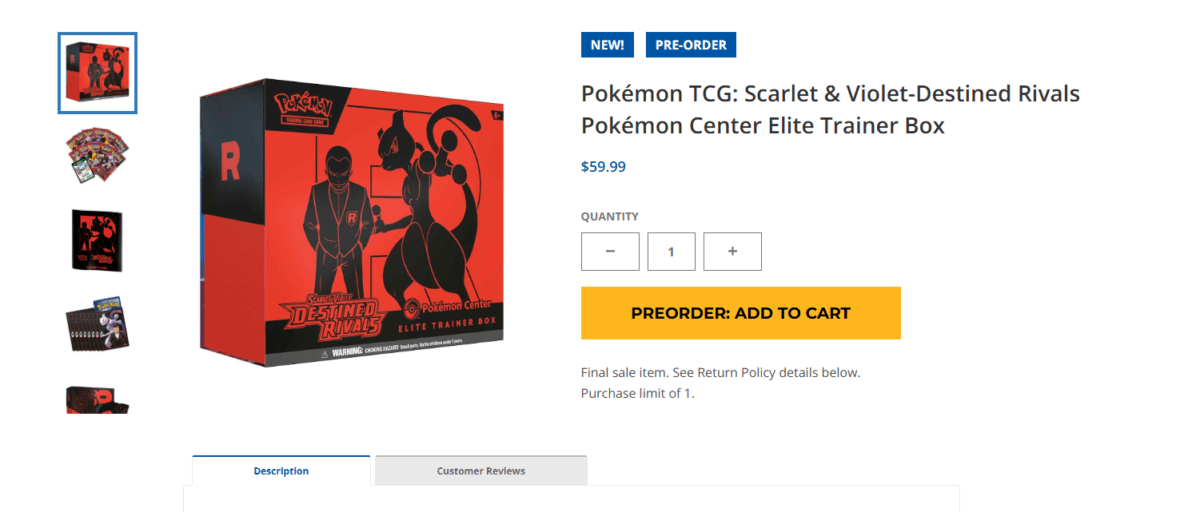Open the Customer Reviews tab

click(x=481, y=471)
